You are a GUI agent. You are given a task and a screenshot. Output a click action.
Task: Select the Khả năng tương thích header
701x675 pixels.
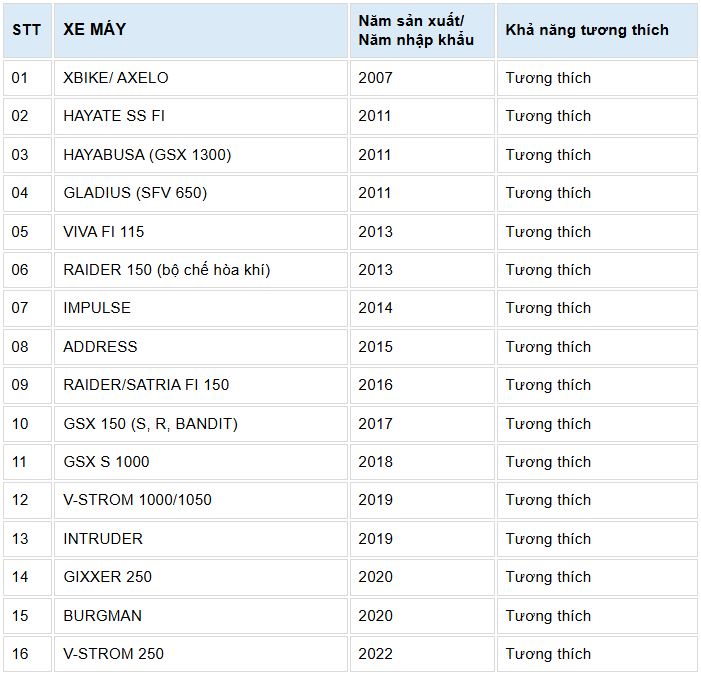(x=597, y=30)
